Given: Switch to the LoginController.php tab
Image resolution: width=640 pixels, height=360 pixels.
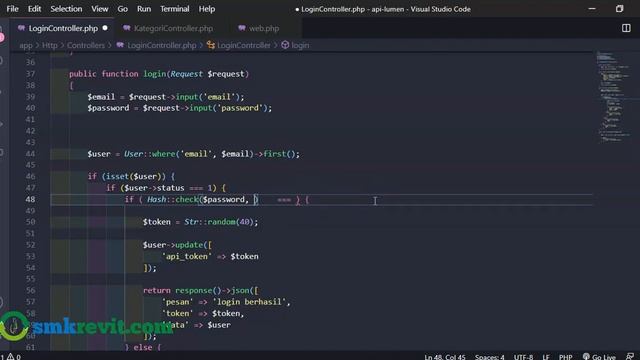Looking at the screenshot, I should (63, 28).
